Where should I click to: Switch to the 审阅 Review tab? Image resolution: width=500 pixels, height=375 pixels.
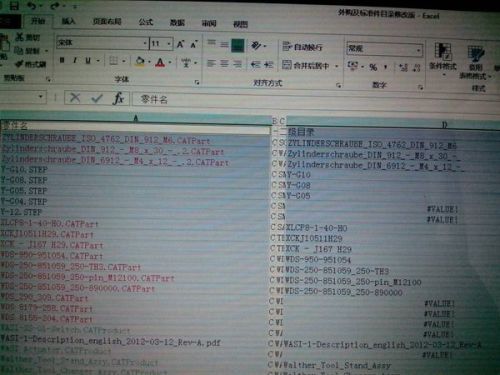click(x=209, y=23)
